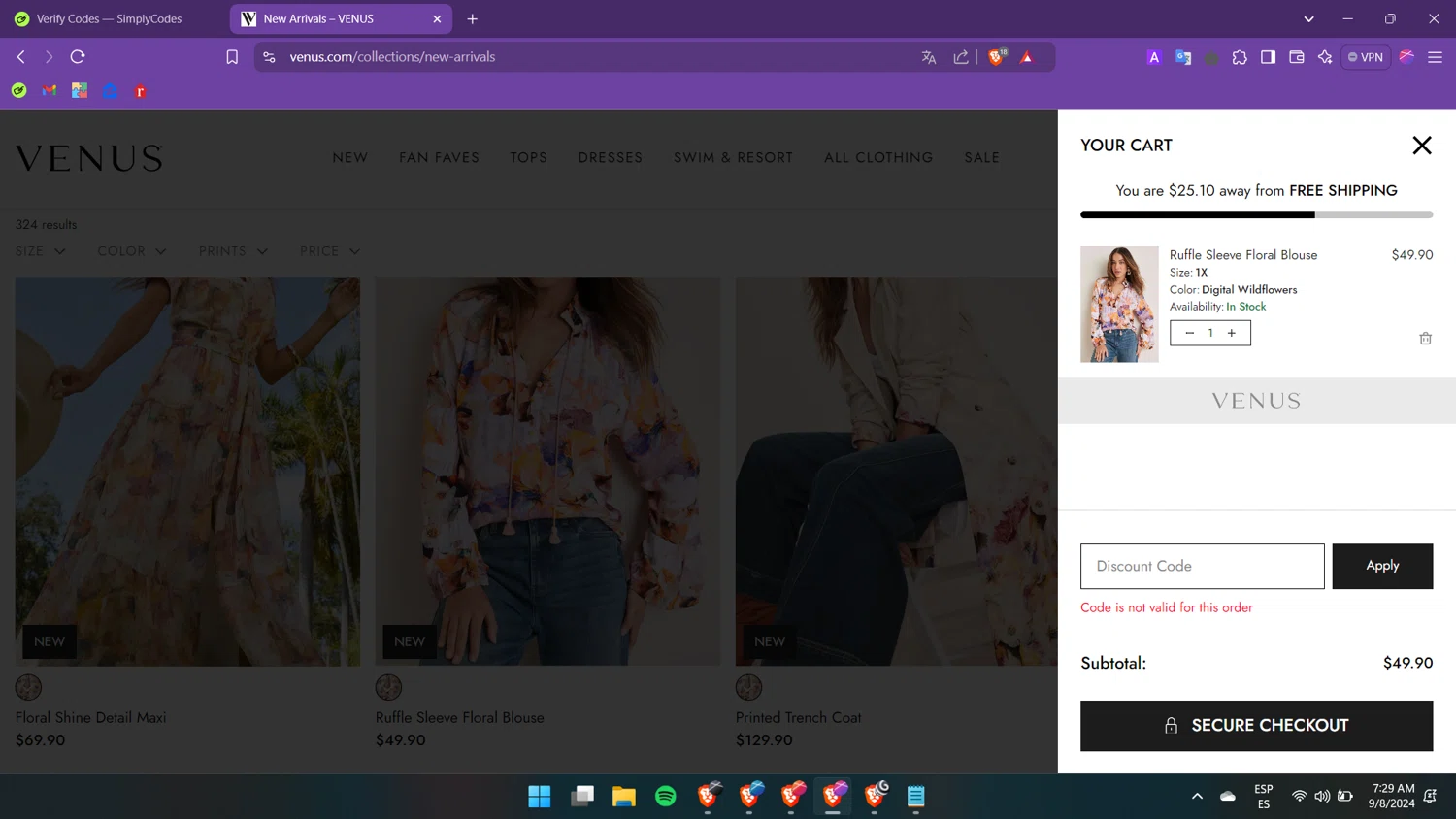Open the TOPS menu
The height and width of the screenshot is (819, 1456).
tap(529, 158)
